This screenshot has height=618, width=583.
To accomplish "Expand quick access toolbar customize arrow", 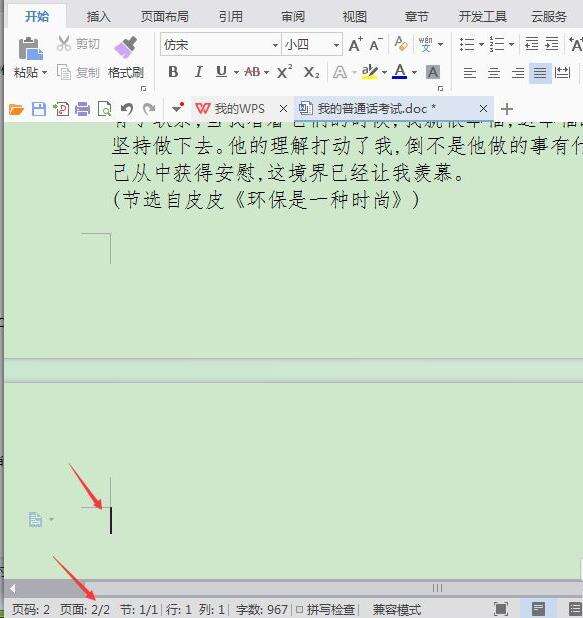I will [x=177, y=107].
